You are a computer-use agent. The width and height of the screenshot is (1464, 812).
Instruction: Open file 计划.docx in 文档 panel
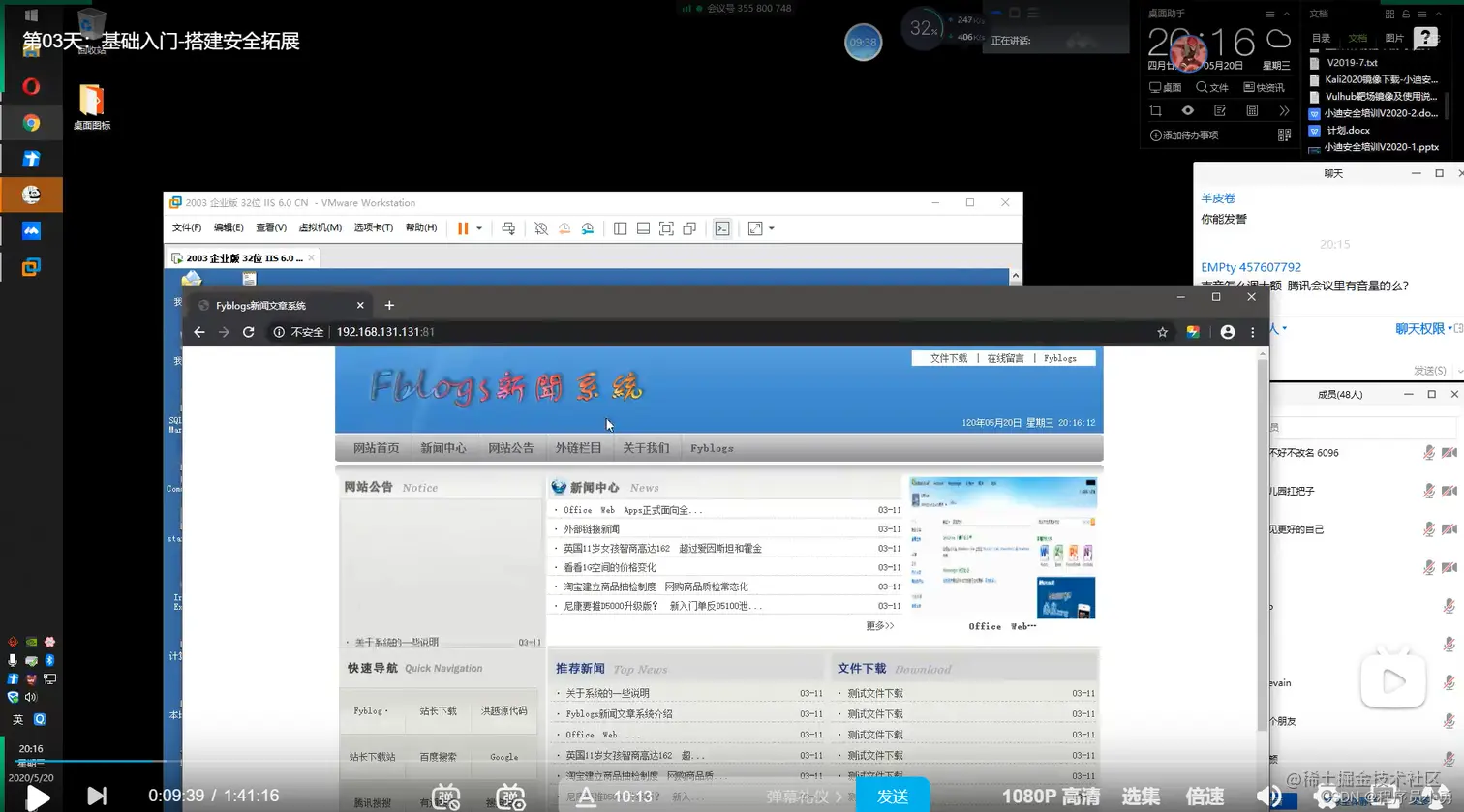tap(1349, 131)
